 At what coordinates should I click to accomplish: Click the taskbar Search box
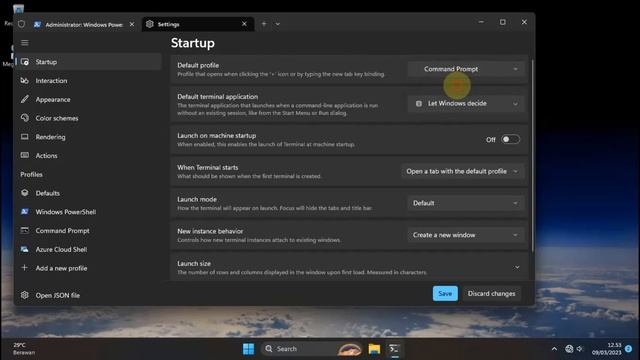click(x=311, y=349)
